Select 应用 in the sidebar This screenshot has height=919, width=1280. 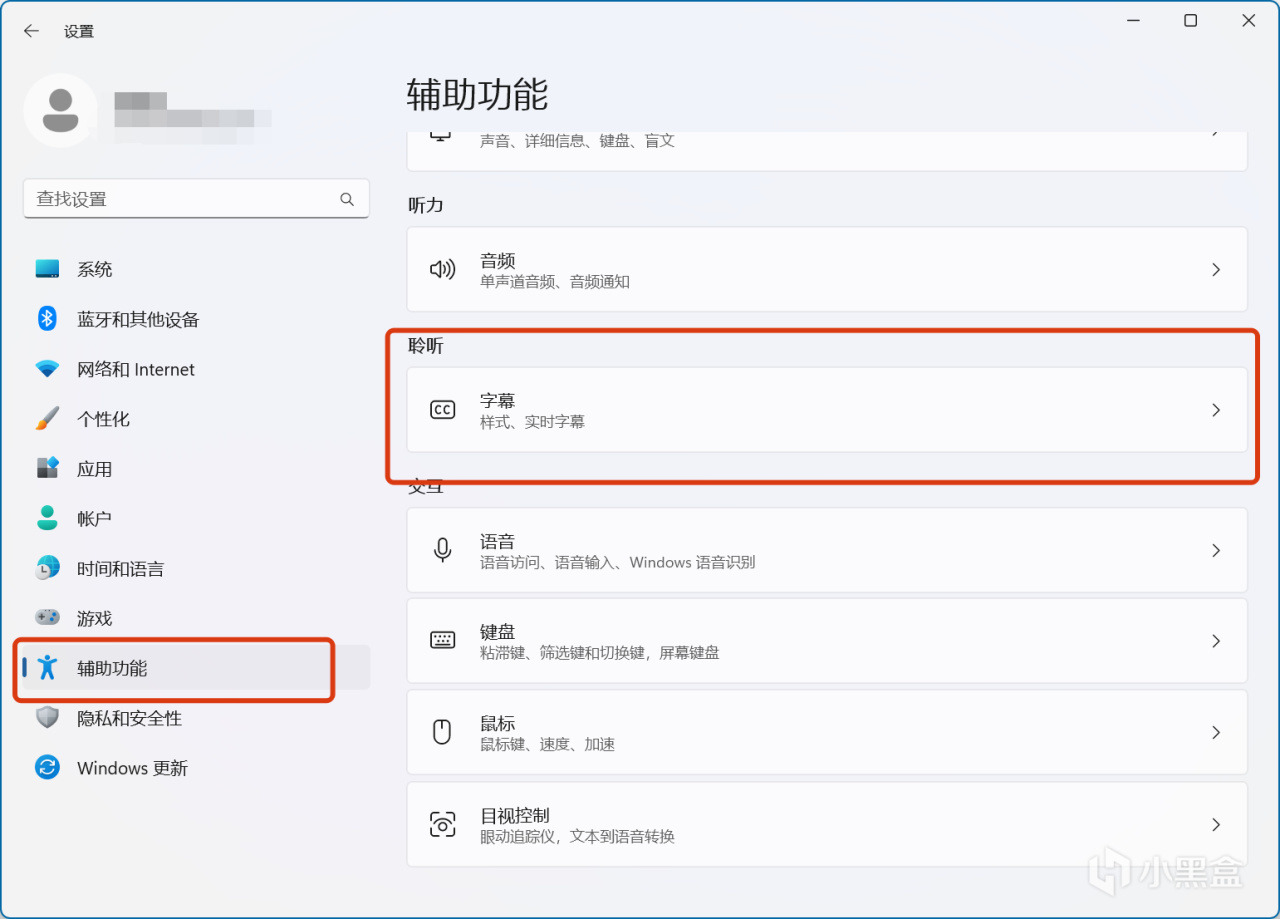pos(195,468)
